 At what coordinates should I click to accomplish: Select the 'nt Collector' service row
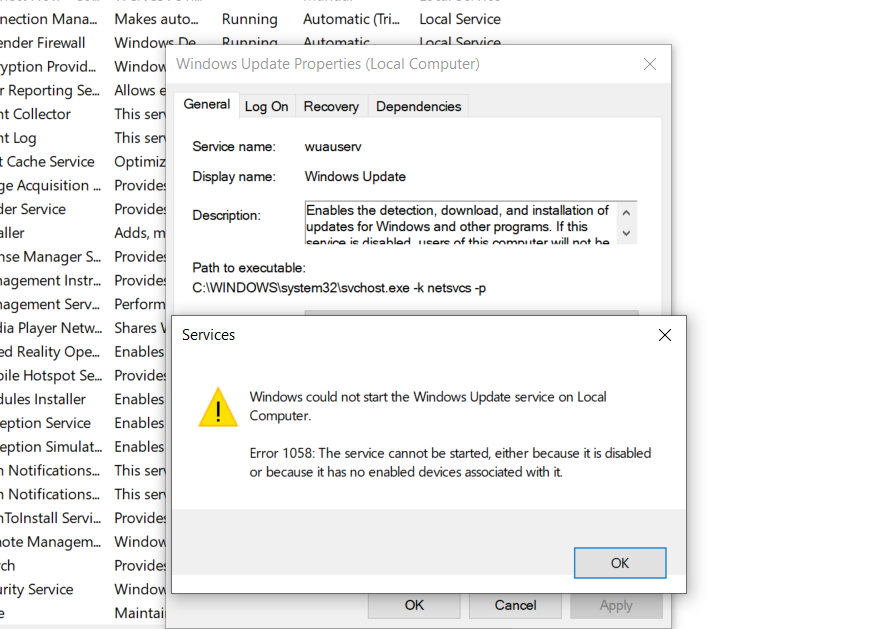83,114
